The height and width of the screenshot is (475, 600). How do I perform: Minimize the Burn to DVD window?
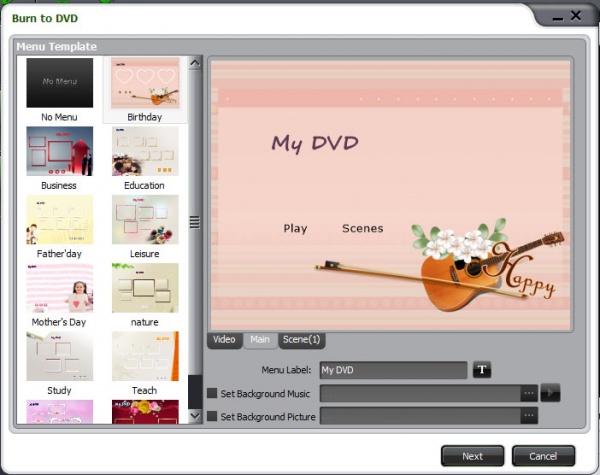(x=558, y=18)
